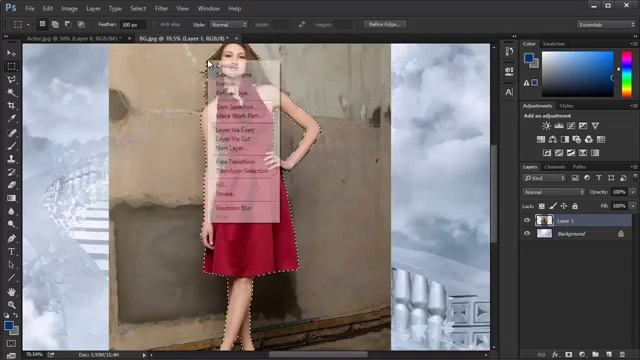Select the Rectangular Marquee tool in toolbox
This screenshot has width=640, height=360.
pos(11,66)
